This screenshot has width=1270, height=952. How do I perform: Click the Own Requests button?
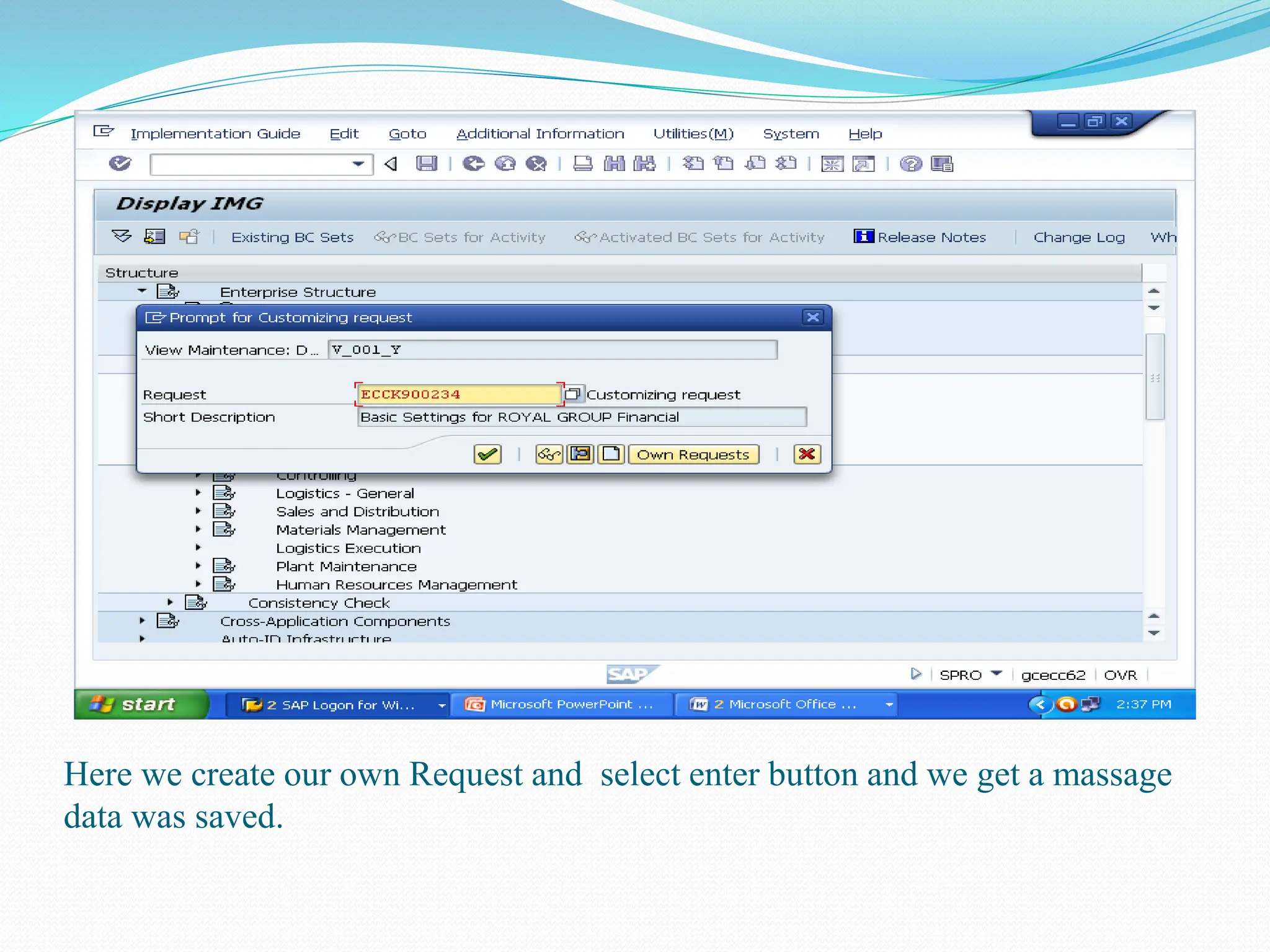click(x=693, y=454)
